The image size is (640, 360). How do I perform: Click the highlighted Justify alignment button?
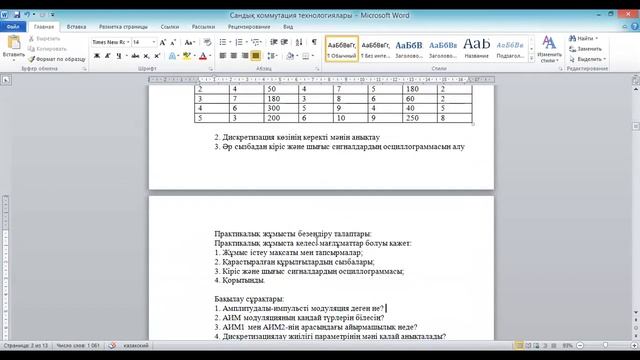[x=256, y=56]
